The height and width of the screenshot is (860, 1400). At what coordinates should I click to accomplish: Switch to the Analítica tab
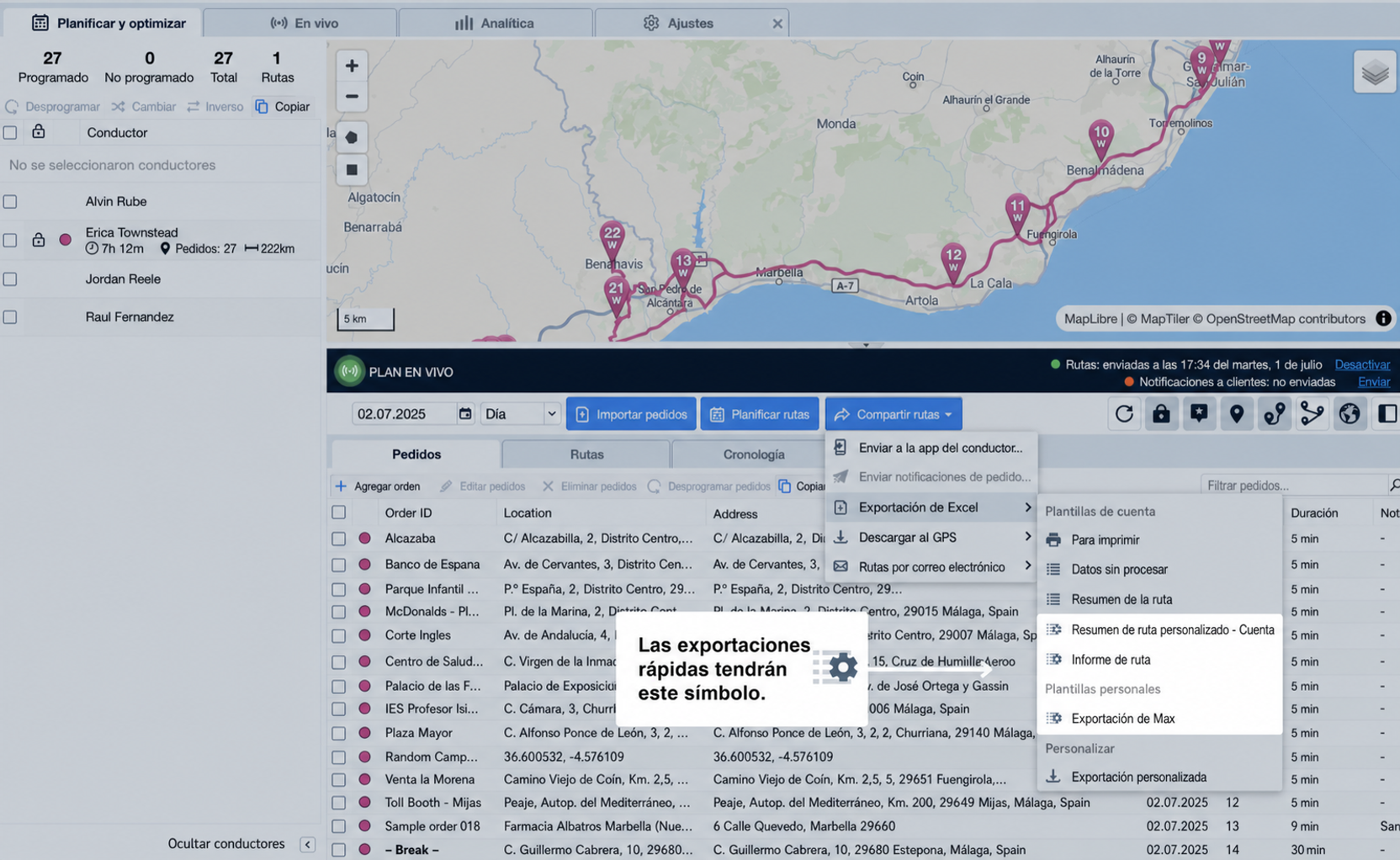tap(496, 23)
